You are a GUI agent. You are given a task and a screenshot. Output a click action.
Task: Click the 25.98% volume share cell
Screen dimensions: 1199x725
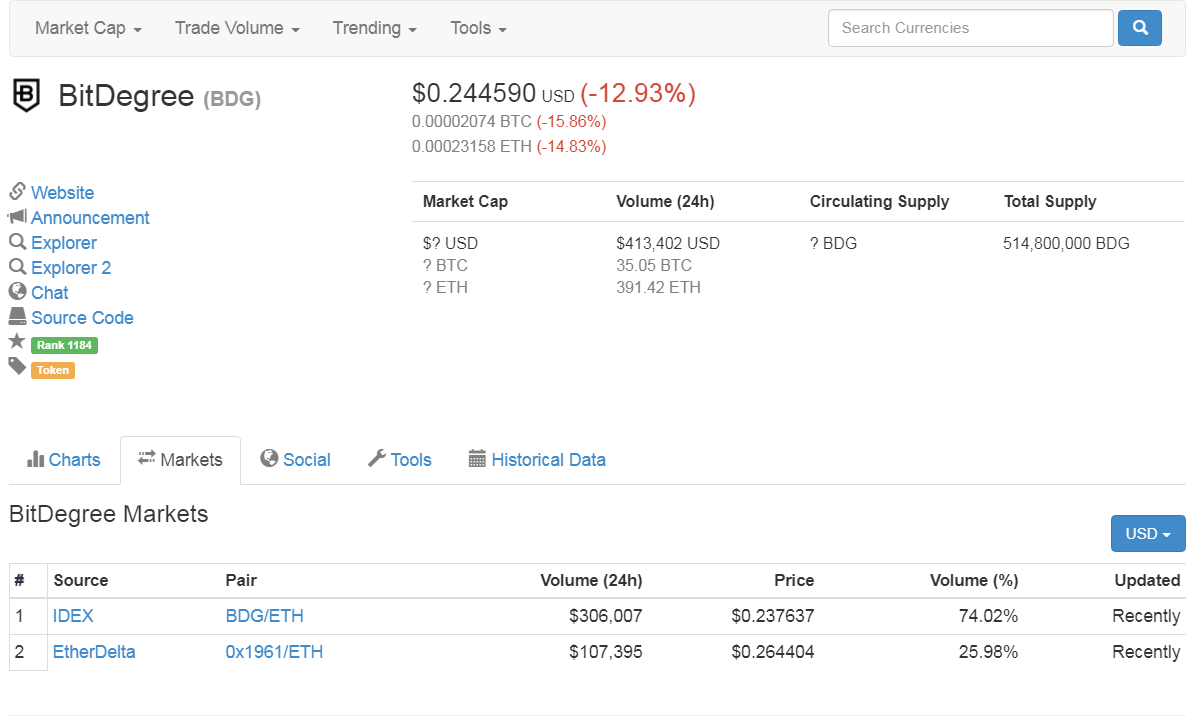pyautogui.click(x=988, y=652)
